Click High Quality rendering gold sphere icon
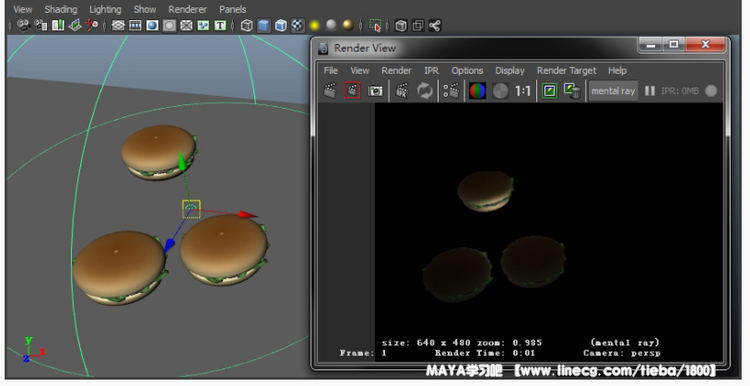The width and height of the screenshot is (750, 386). point(348,25)
